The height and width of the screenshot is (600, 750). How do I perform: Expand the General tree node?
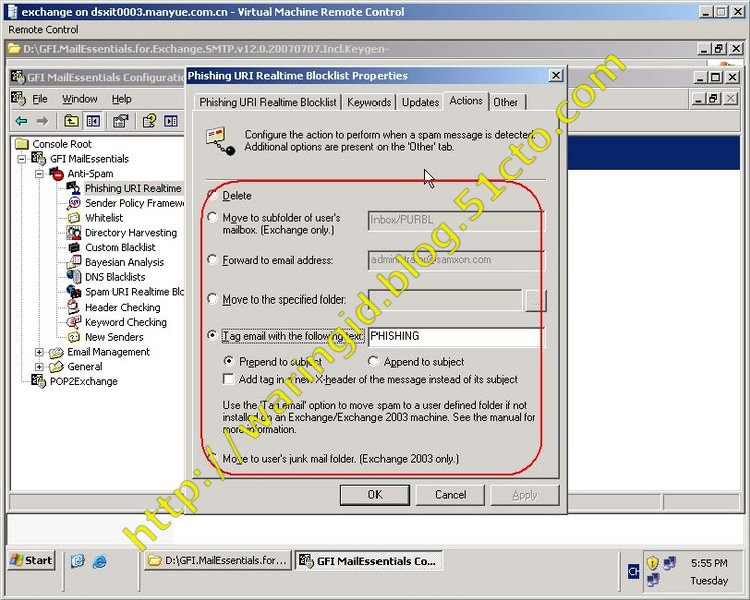point(40,367)
